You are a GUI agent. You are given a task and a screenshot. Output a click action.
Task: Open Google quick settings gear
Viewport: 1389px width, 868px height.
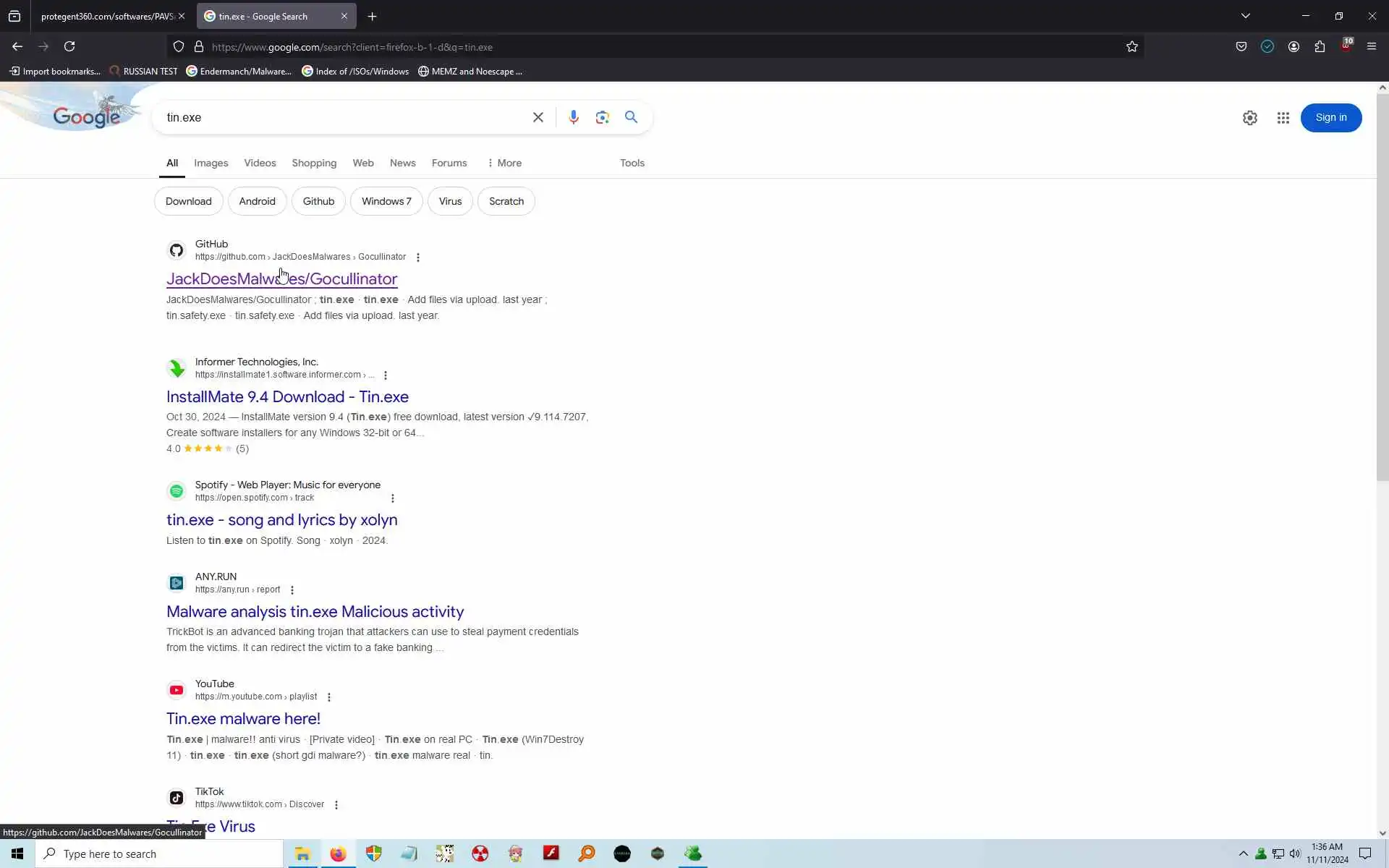1249,118
